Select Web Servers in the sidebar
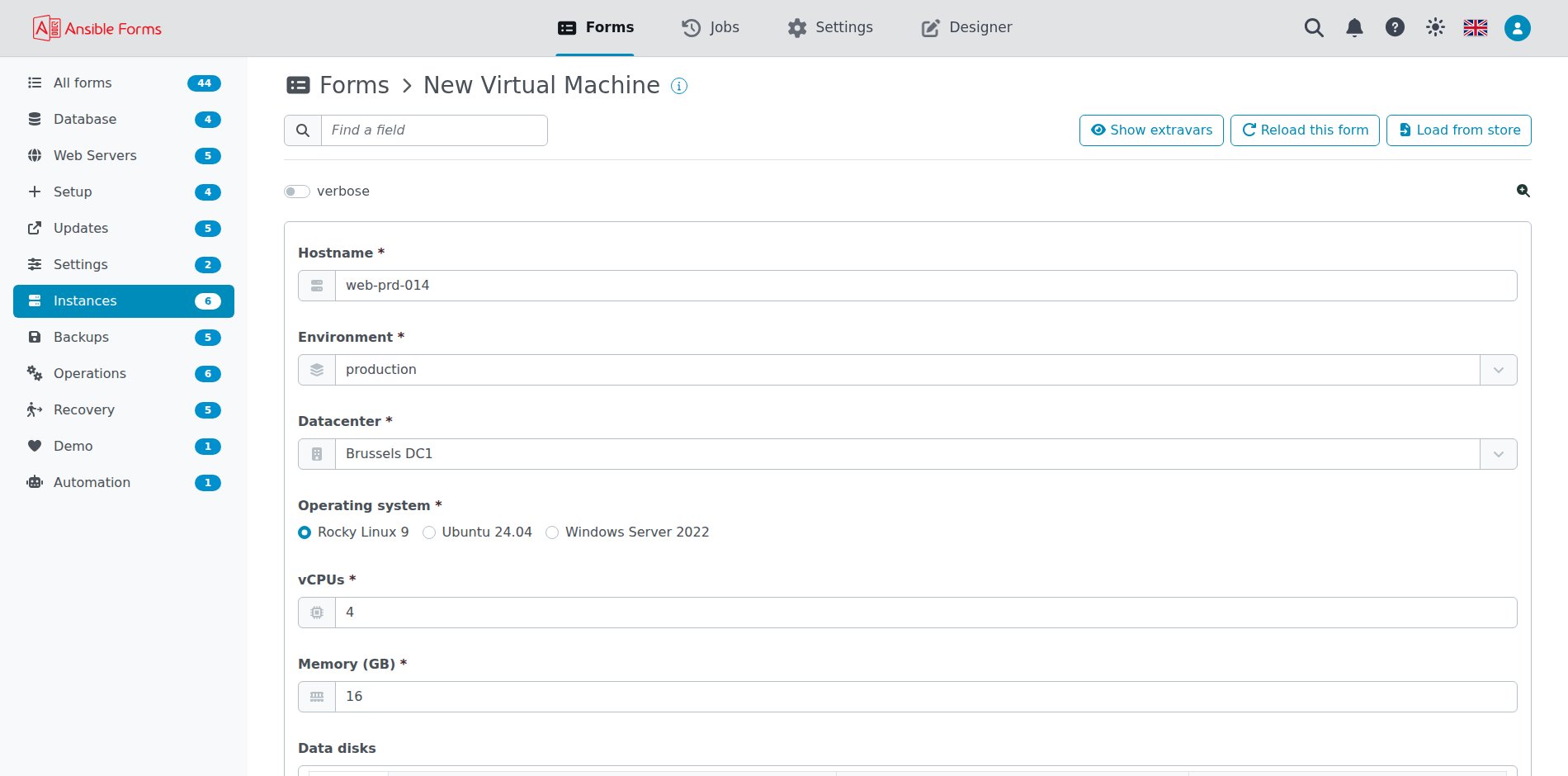The height and width of the screenshot is (776, 1568). pos(124,155)
